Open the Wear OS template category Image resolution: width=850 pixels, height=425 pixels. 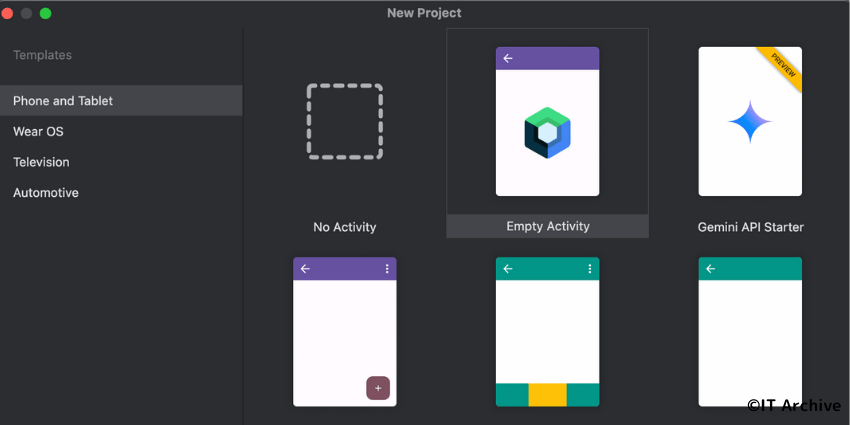coord(121,131)
